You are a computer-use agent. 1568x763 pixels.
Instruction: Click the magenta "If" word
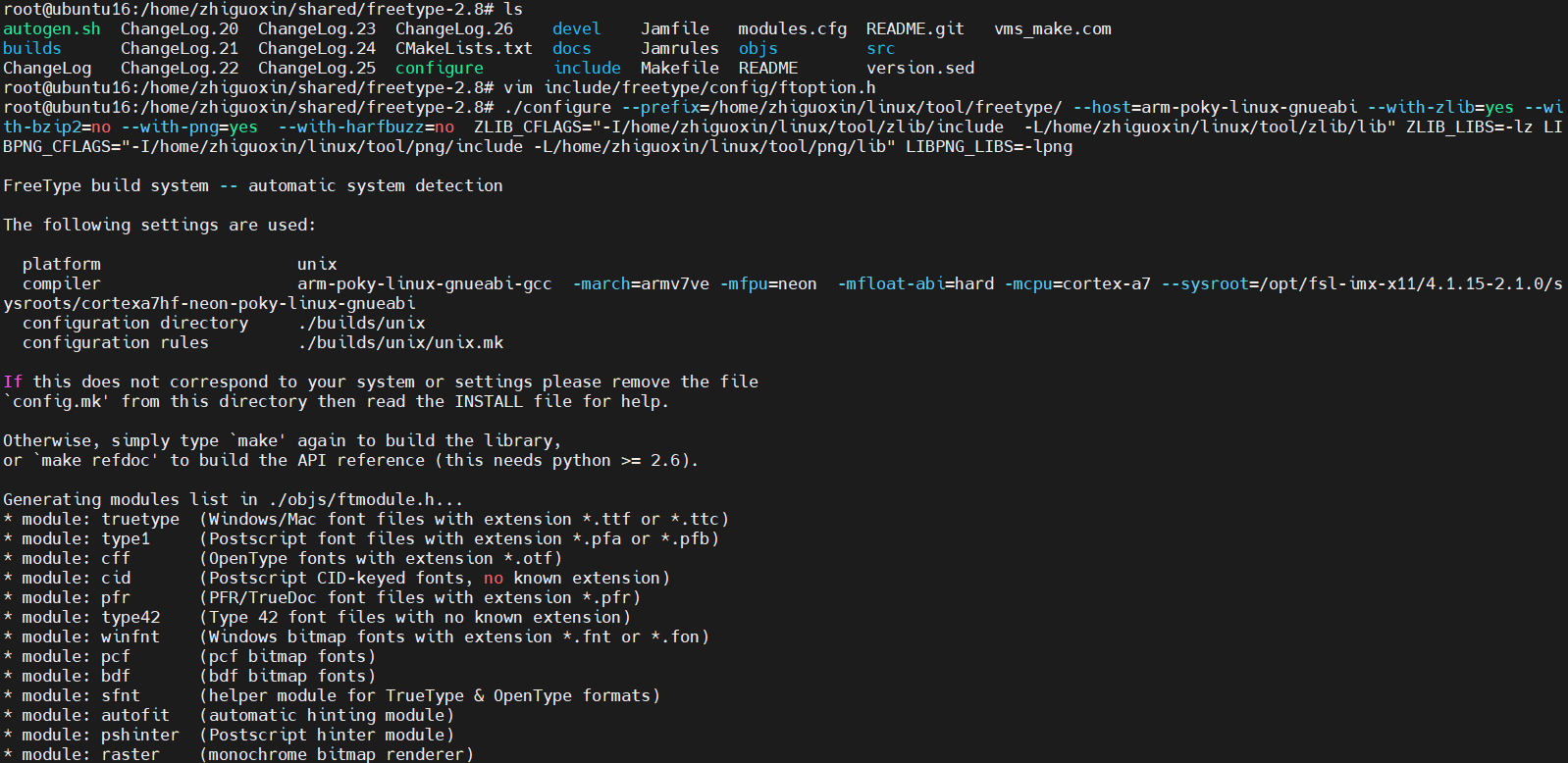[x=13, y=381]
